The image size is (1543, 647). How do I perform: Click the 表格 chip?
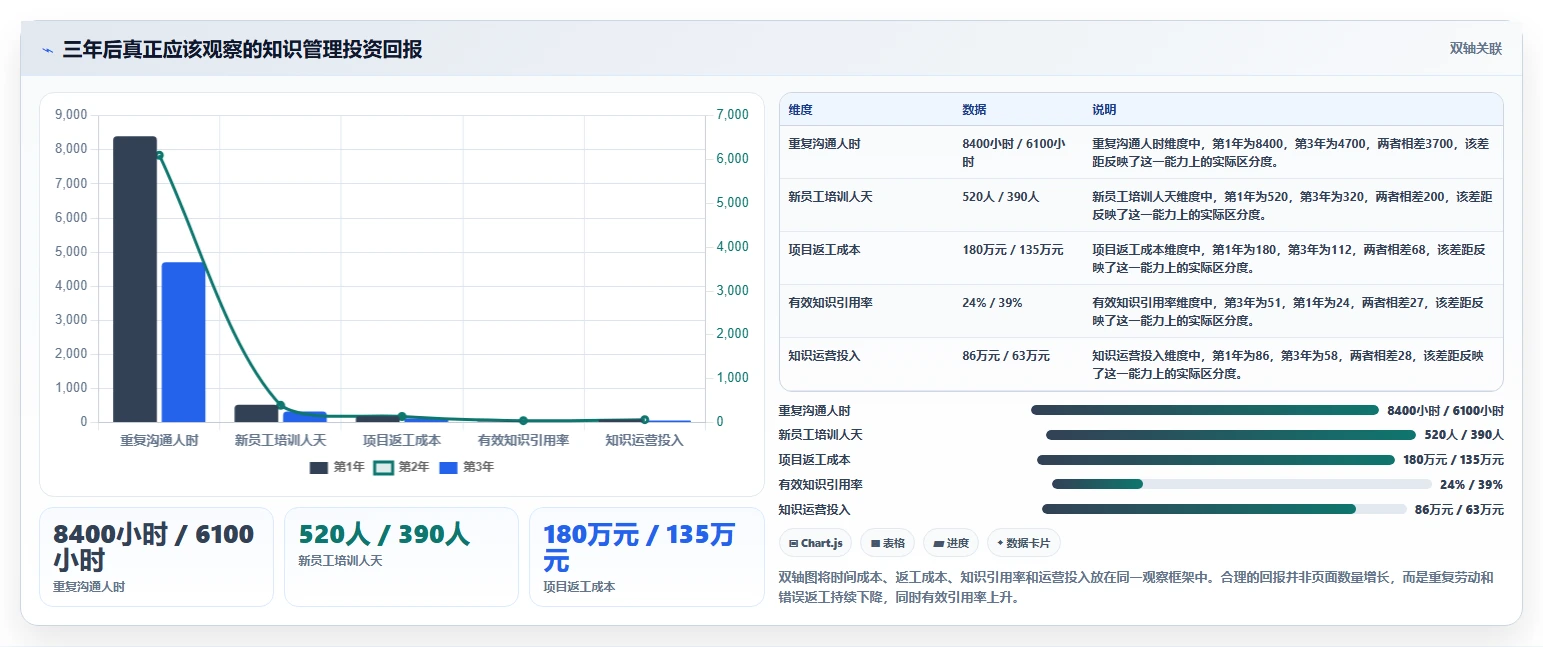pos(887,543)
